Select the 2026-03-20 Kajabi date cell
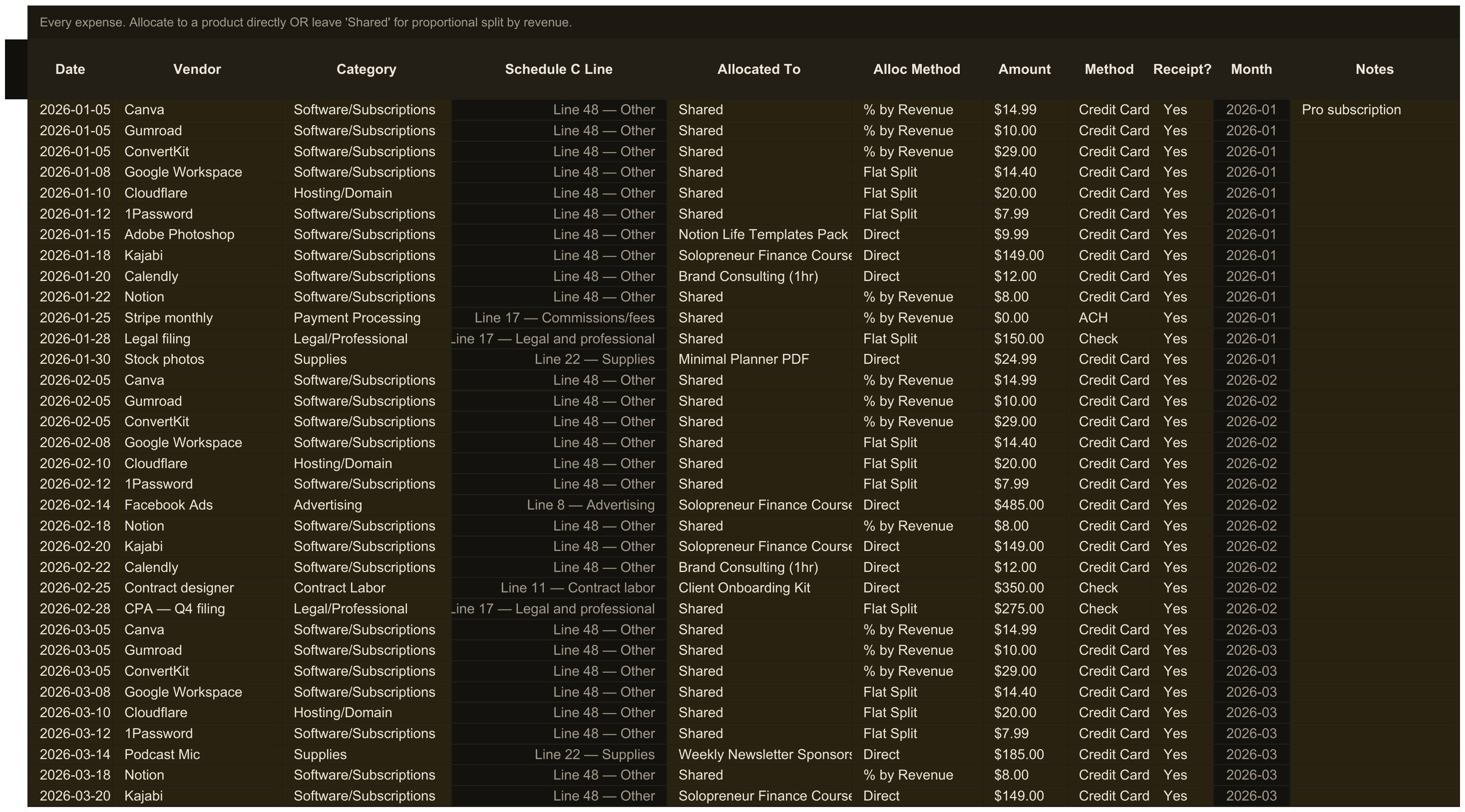Viewport: 1465px width, 812px height. [70, 796]
